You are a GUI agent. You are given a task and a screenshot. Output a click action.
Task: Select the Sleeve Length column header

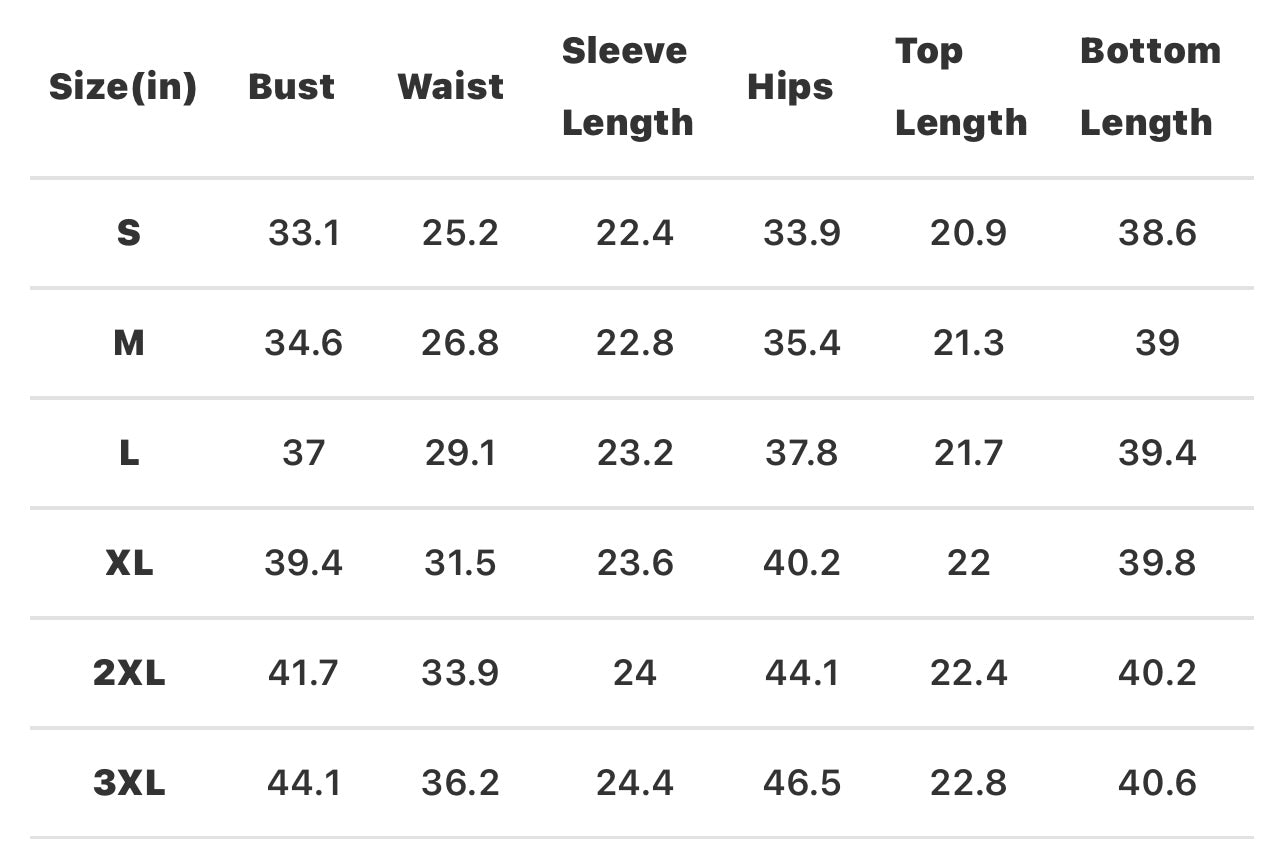pos(627,87)
